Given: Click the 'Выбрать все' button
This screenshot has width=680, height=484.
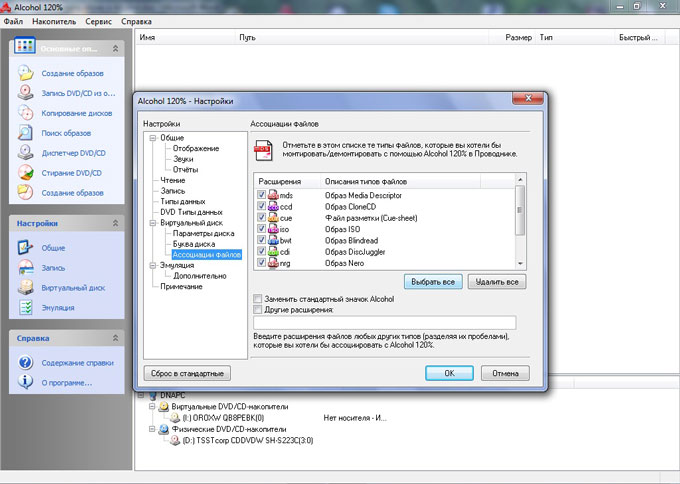Looking at the screenshot, I should pos(433,282).
